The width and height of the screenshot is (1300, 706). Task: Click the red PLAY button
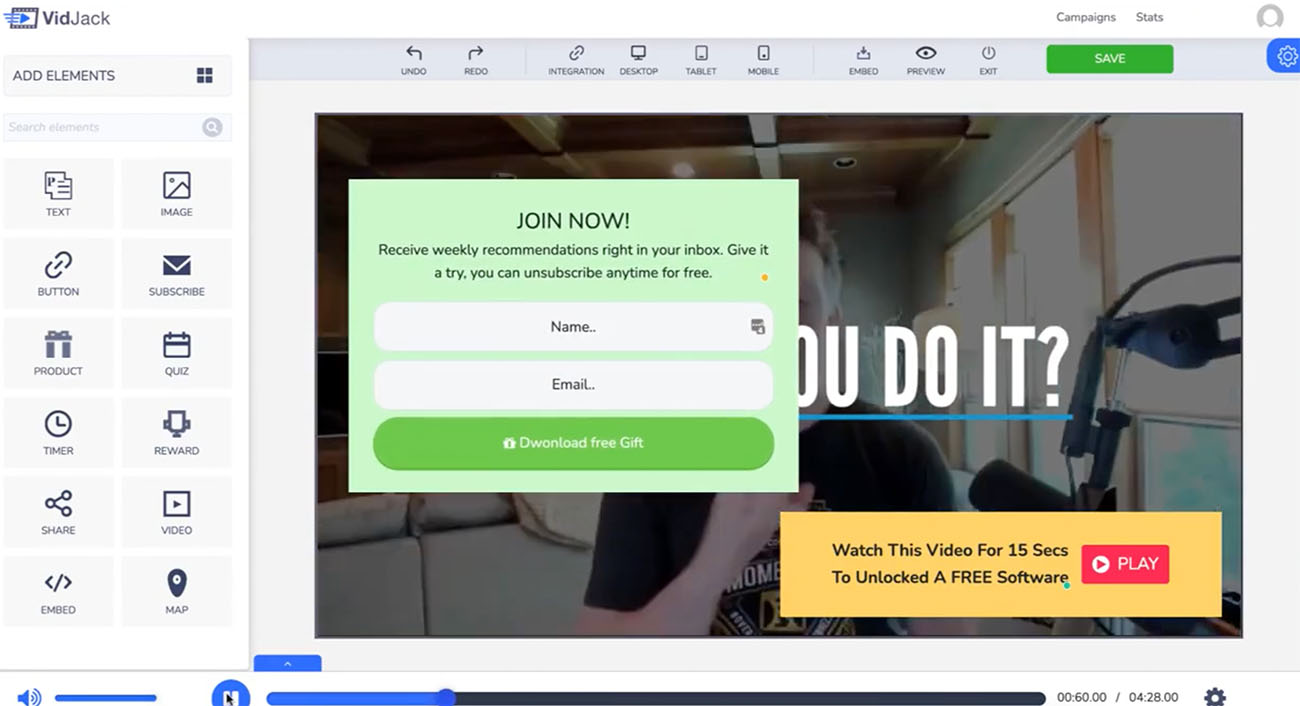pos(1125,564)
